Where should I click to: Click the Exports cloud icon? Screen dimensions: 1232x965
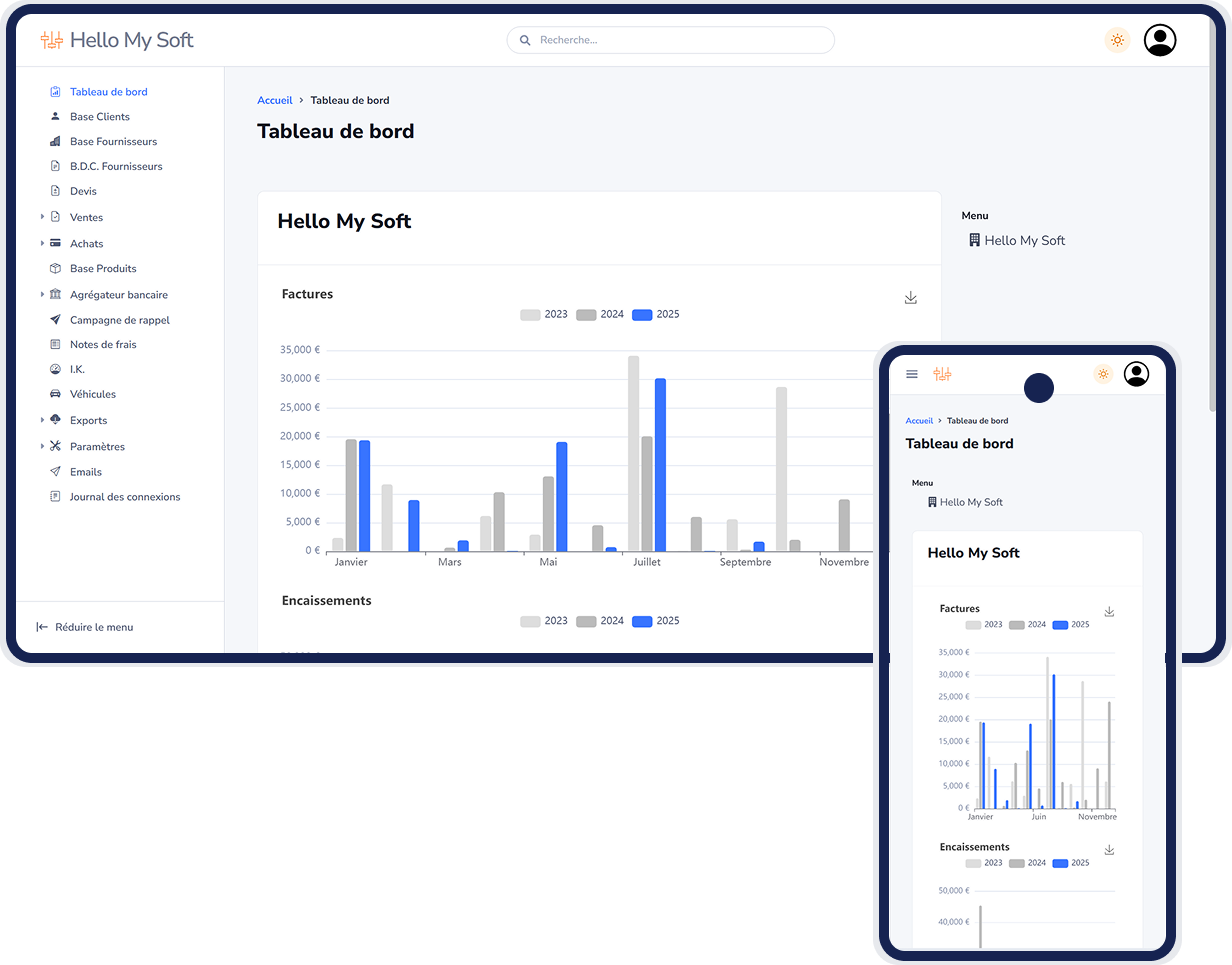point(56,420)
